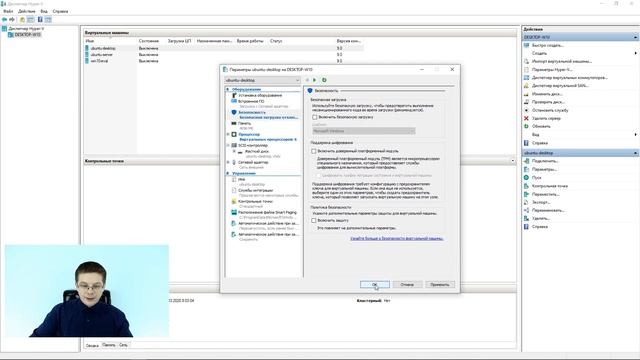Select 'Контрольные точки' in settings tree
Image resolution: width=640 pixels, height=360 pixels.
coord(255,201)
